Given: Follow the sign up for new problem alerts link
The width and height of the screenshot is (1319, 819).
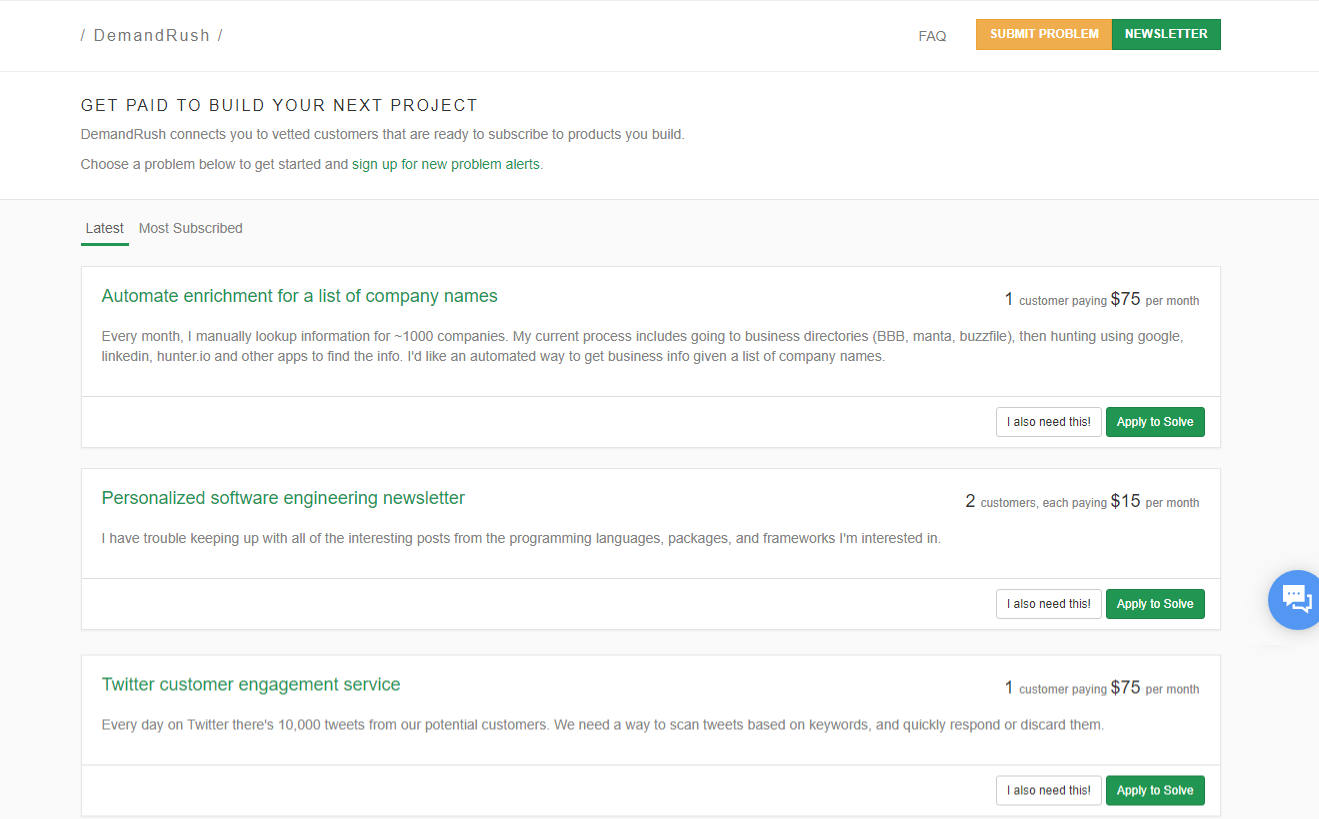Looking at the screenshot, I should (x=446, y=164).
